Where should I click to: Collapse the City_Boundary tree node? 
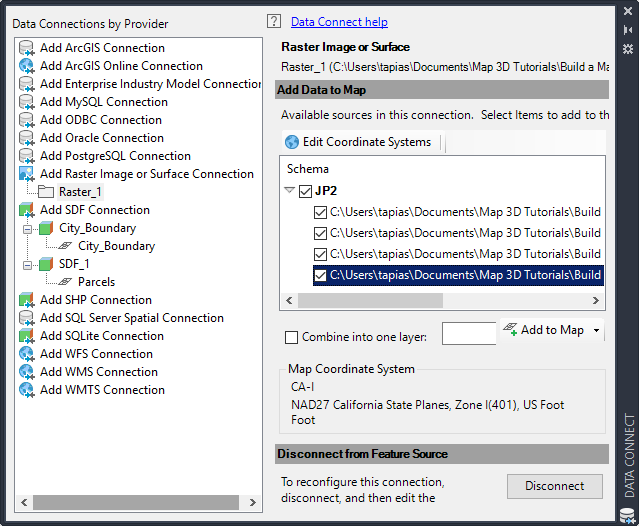pos(32,228)
